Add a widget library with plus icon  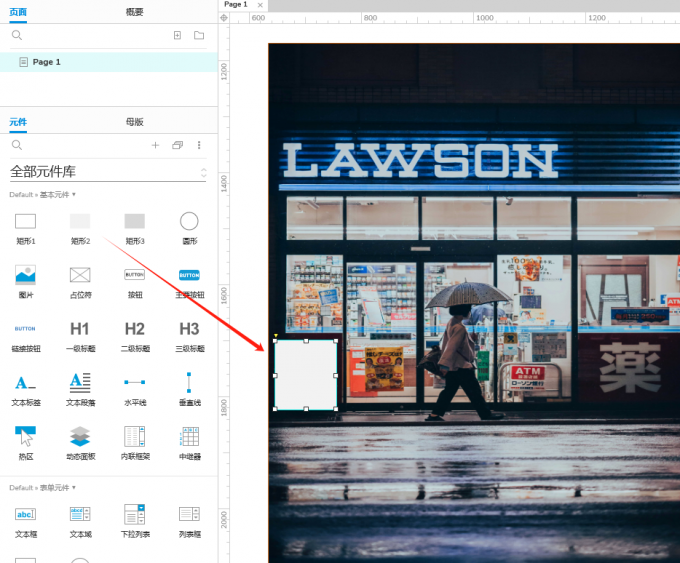point(155,145)
